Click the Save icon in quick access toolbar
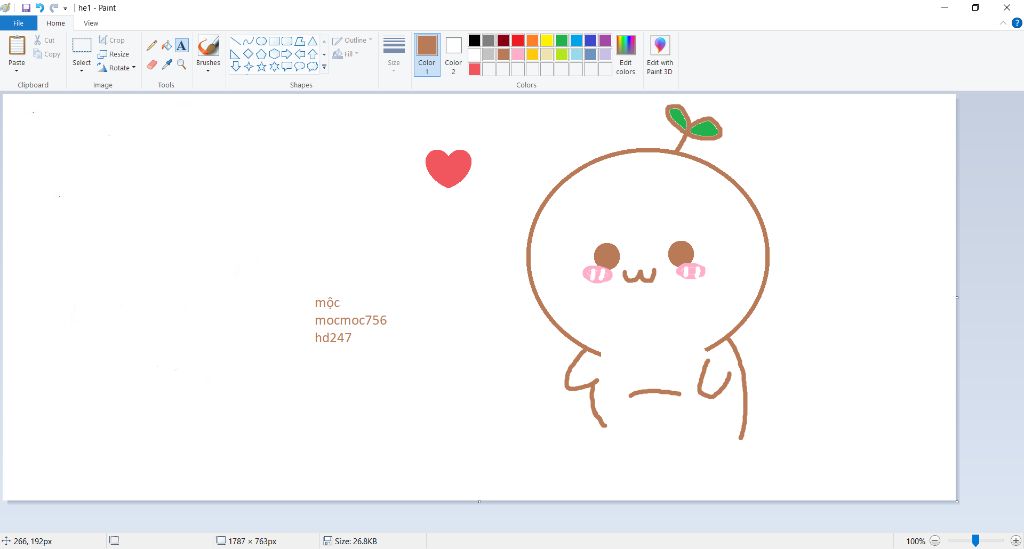This screenshot has height=549, width=1024. coord(26,8)
